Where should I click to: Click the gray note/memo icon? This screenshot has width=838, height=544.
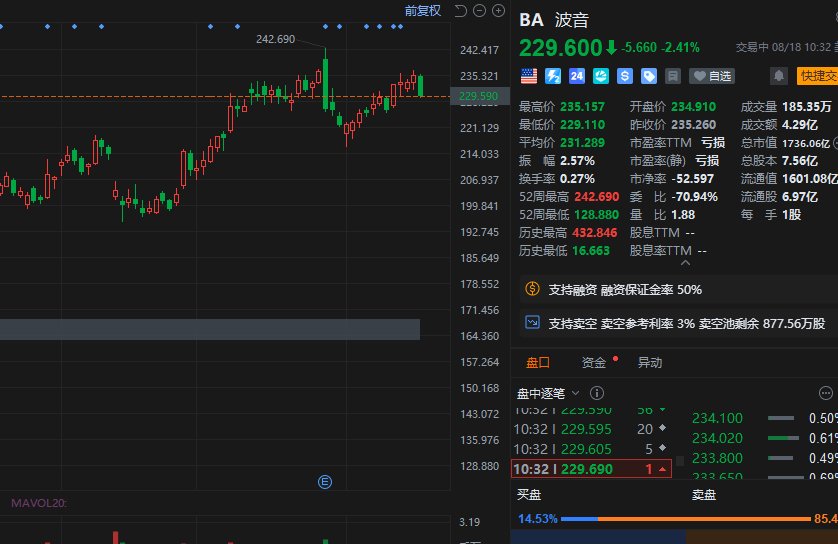(x=673, y=76)
